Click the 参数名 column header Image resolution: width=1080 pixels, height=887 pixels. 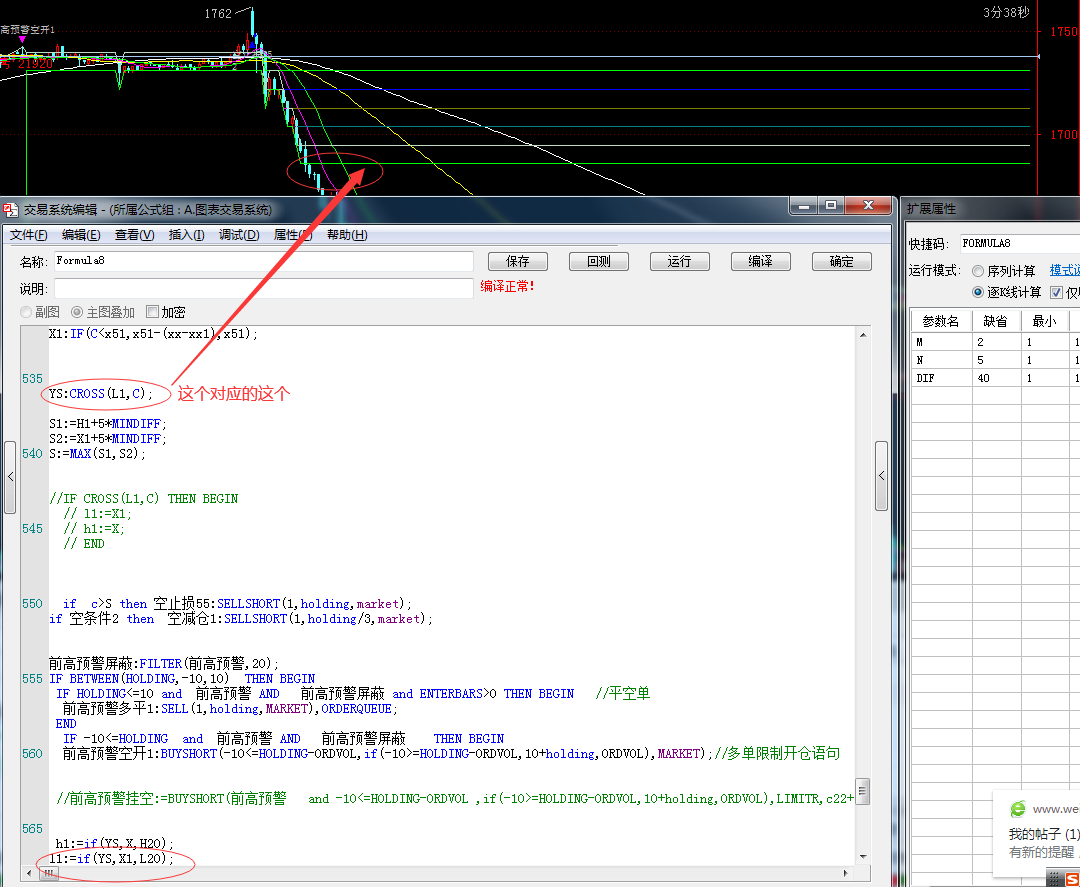(941, 321)
